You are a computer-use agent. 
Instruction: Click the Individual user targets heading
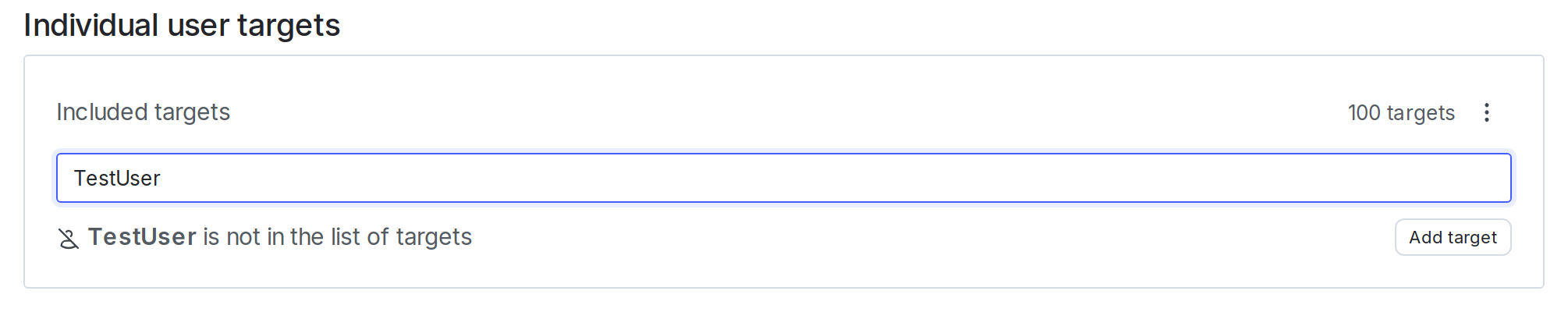pyautogui.click(x=182, y=25)
